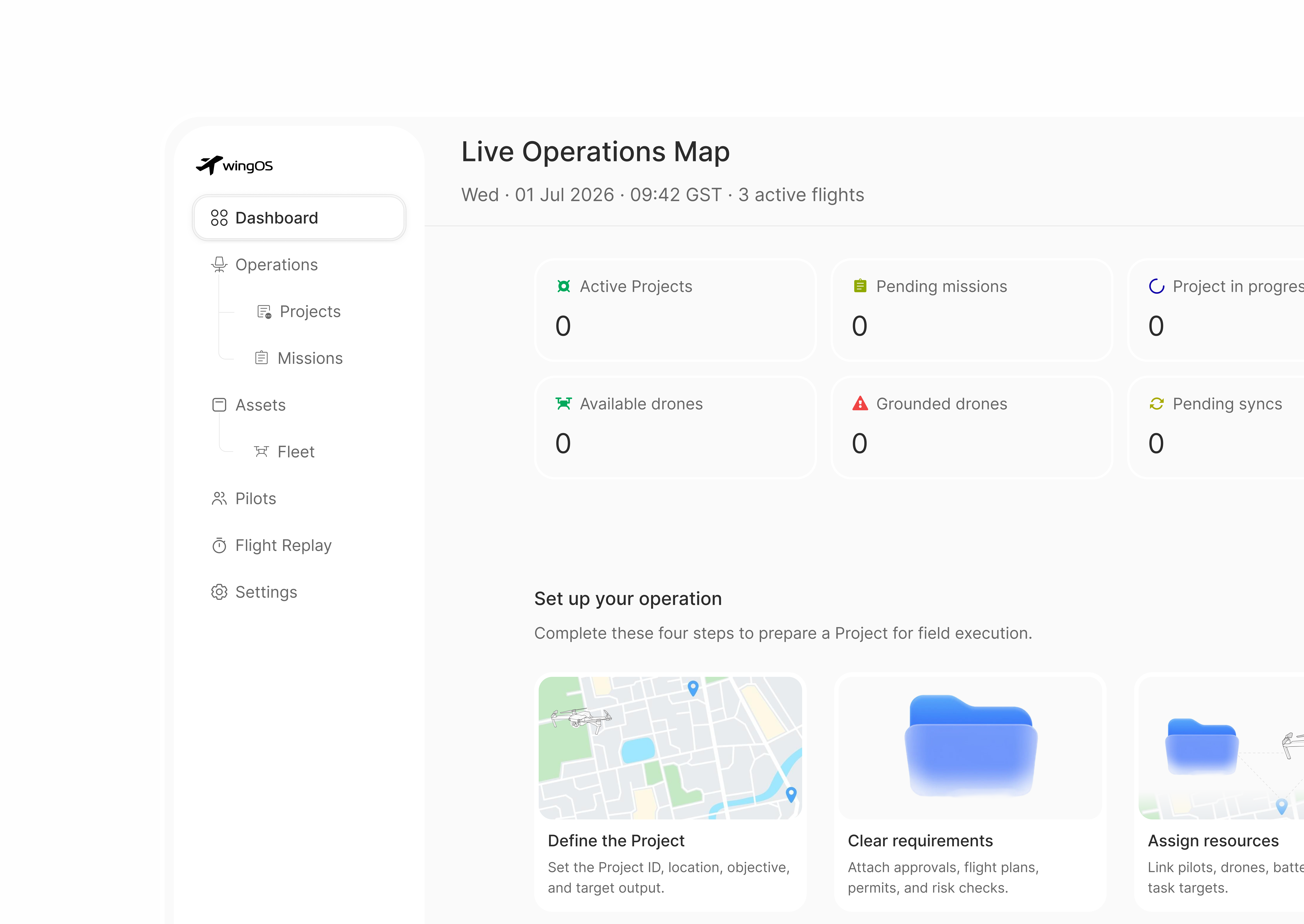Click the Active Projects value 0
Screen dimensions: 1304x924
(x=563, y=326)
